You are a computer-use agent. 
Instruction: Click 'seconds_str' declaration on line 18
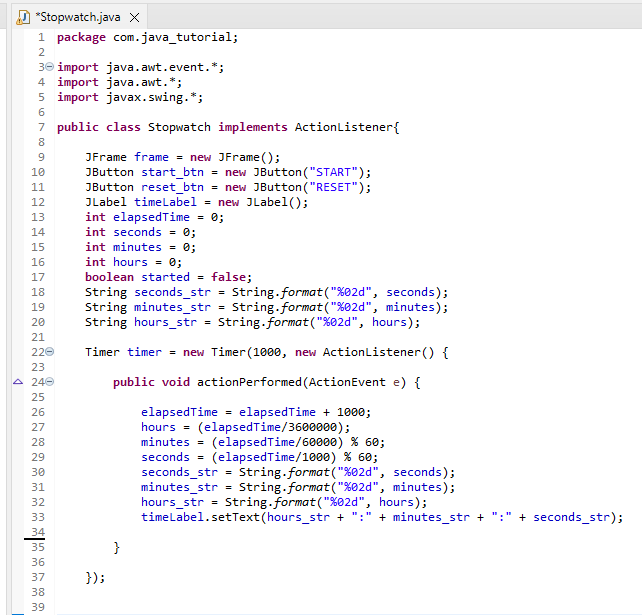pyautogui.click(x=172, y=292)
